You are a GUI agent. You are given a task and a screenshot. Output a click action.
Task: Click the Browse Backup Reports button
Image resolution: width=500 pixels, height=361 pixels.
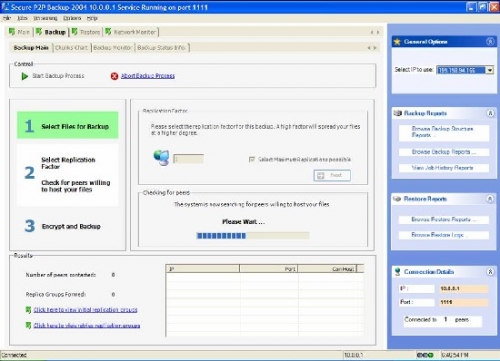(444, 152)
